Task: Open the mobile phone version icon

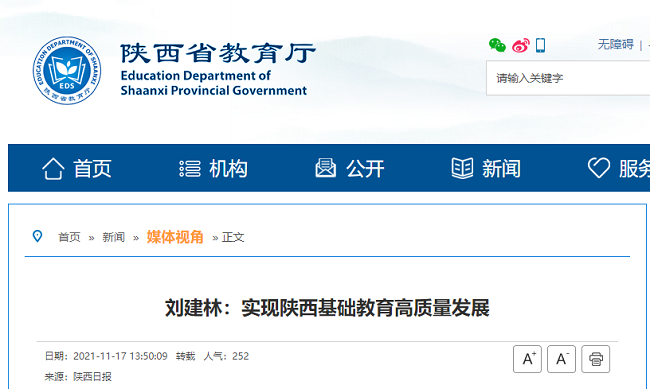Action: 540,45
